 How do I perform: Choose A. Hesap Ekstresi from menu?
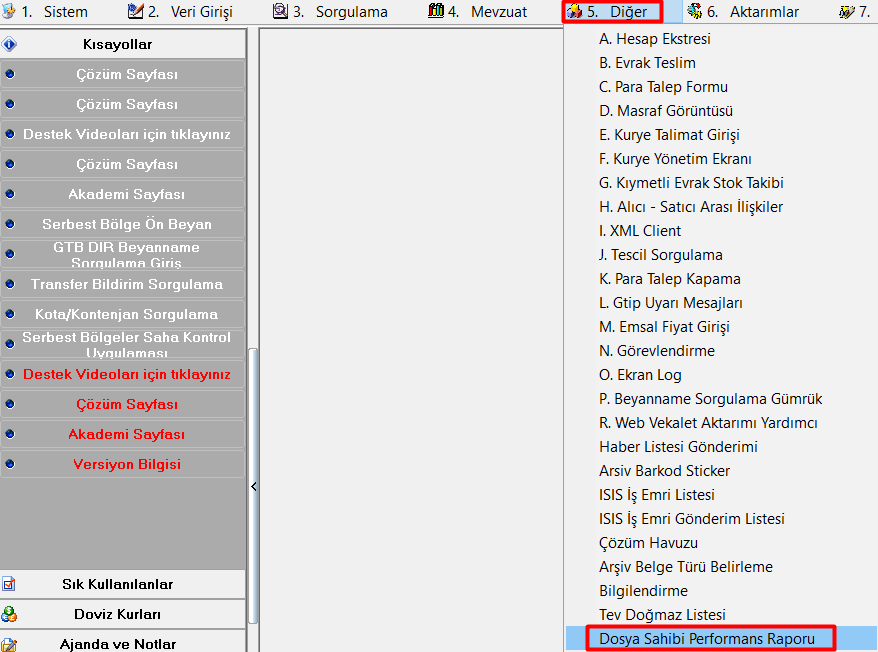click(x=654, y=39)
